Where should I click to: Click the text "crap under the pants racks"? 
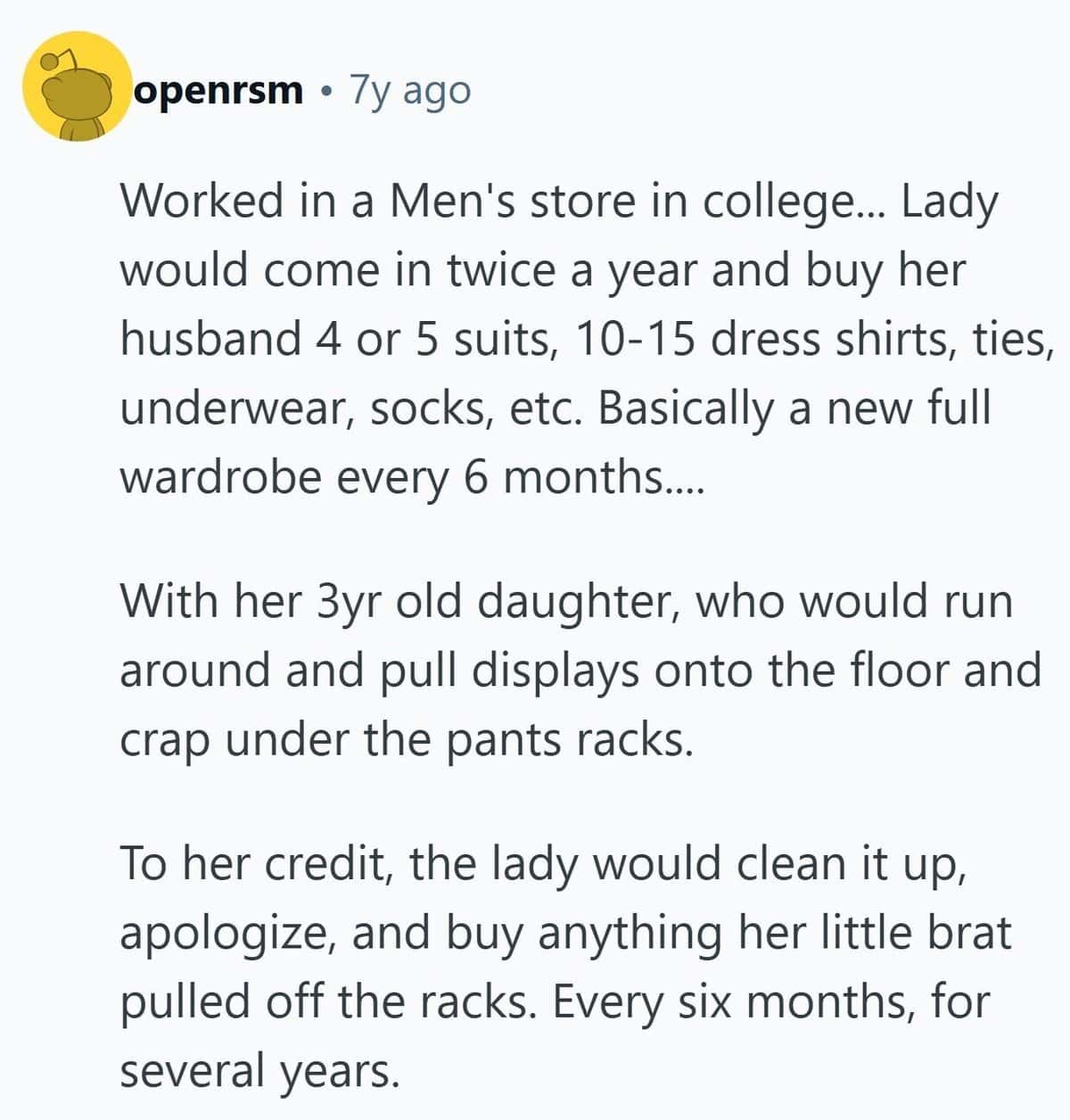(x=404, y=739)
